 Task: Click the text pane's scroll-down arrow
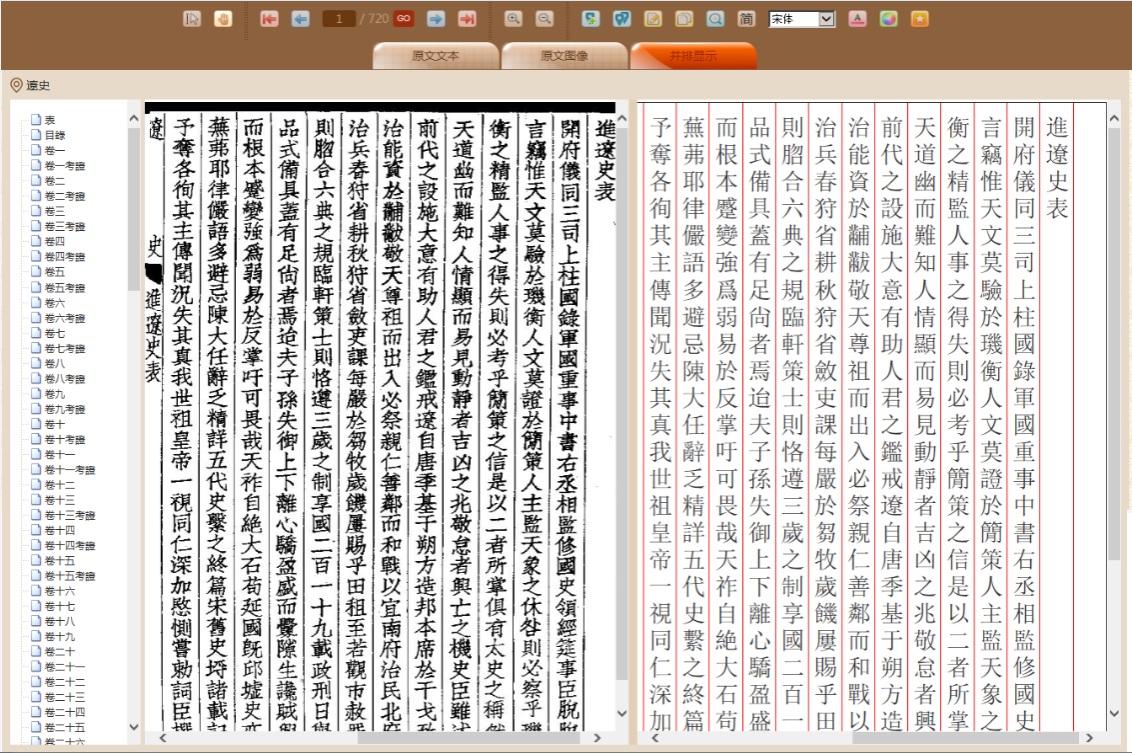(1114, 715)
